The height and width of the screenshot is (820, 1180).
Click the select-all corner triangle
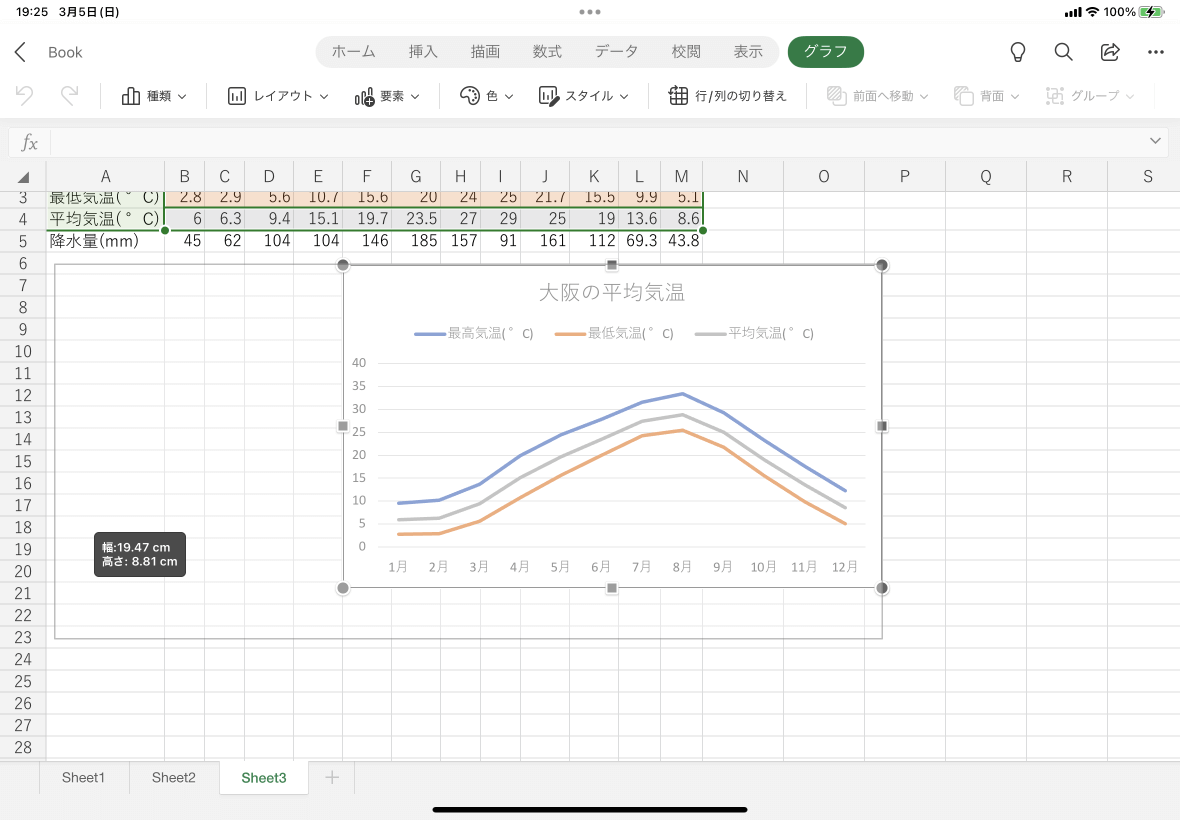[23, 178]
